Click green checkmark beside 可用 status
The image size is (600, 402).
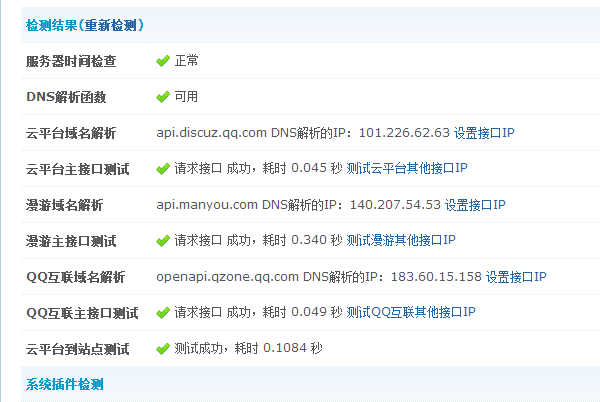coord(163,97)
